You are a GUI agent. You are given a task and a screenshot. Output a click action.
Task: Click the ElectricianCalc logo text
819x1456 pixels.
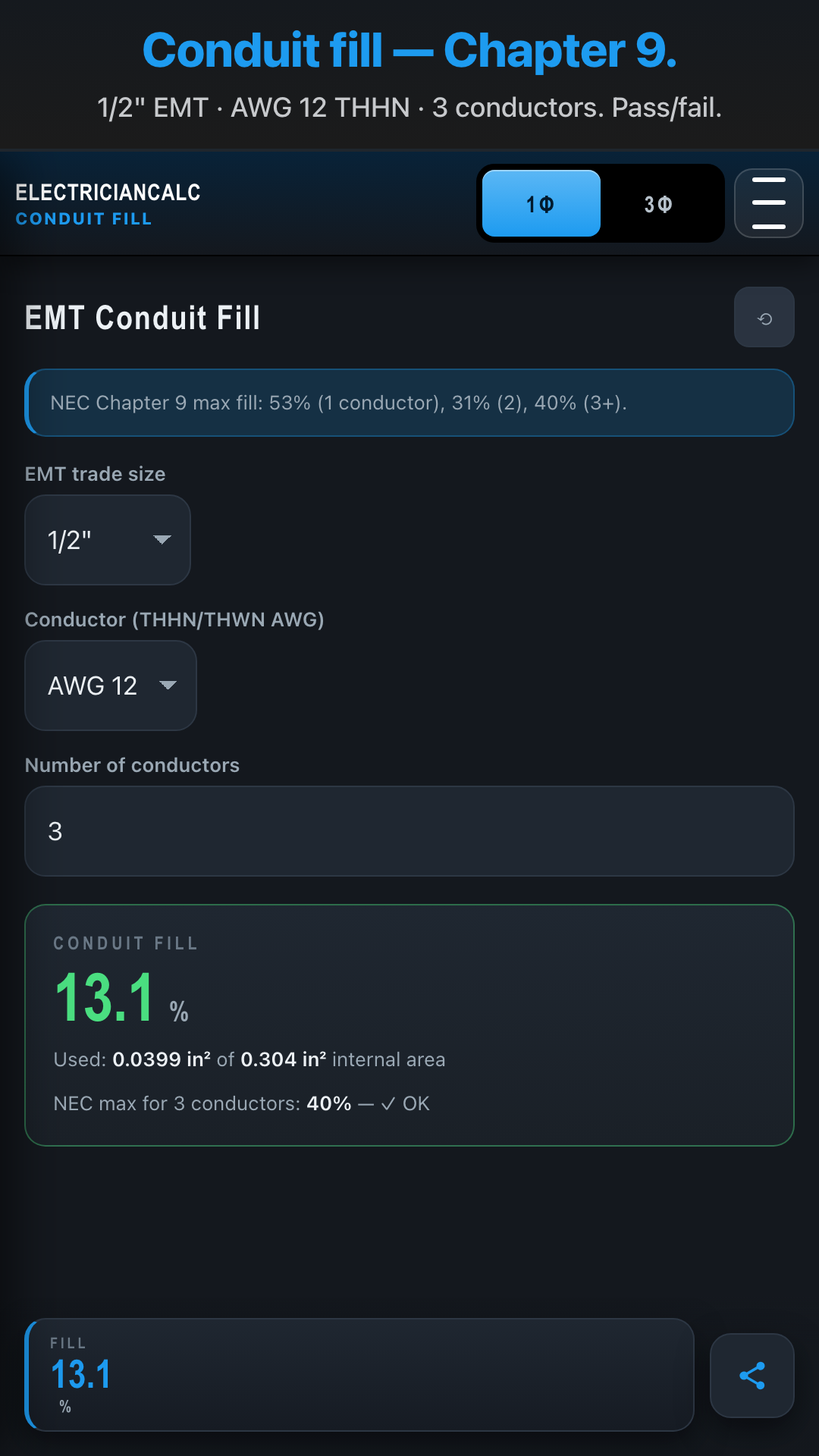108,193
